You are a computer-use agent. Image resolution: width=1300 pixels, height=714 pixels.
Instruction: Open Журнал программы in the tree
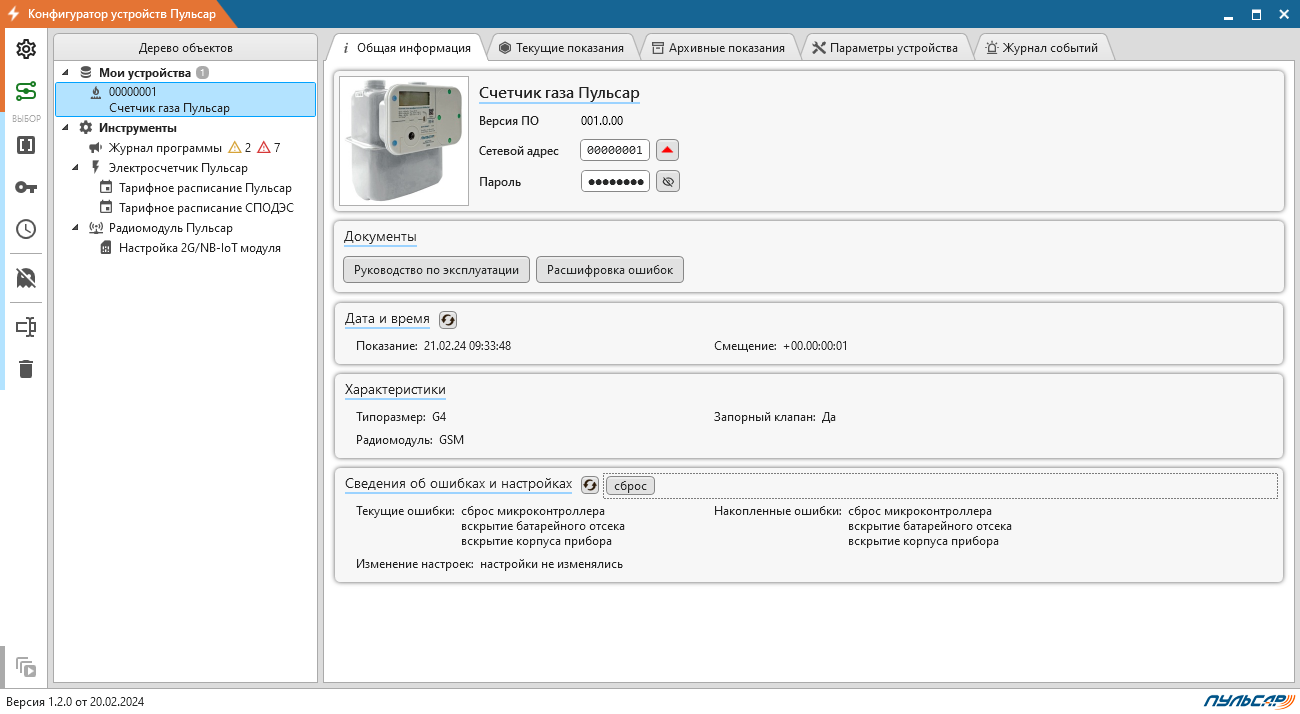pyautogui.click(x=165, y=148)
